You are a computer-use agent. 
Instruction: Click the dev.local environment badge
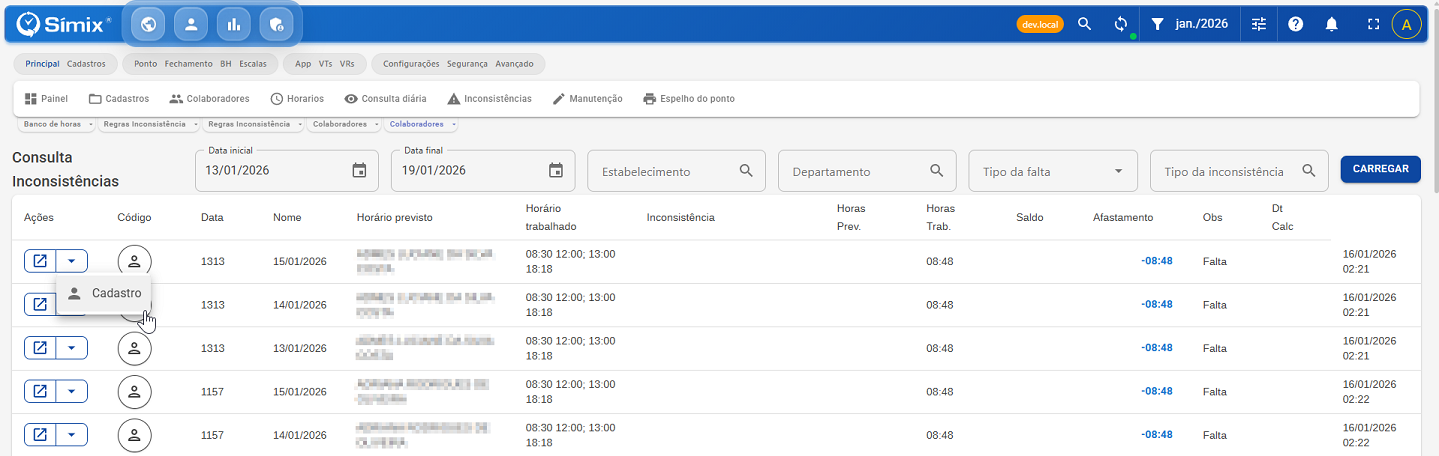[1040, 24]
